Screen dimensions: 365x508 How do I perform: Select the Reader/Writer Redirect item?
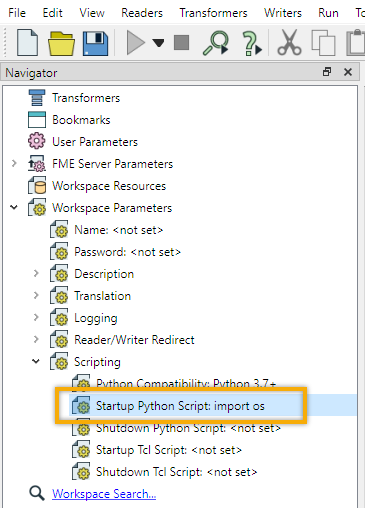134,340
